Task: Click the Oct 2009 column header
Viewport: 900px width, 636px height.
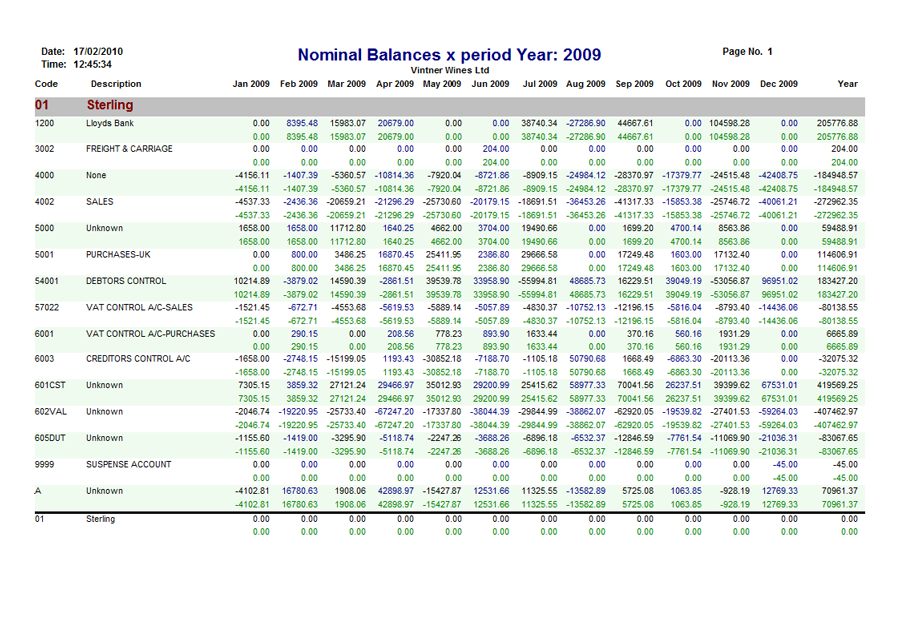Action: (683, 84)
